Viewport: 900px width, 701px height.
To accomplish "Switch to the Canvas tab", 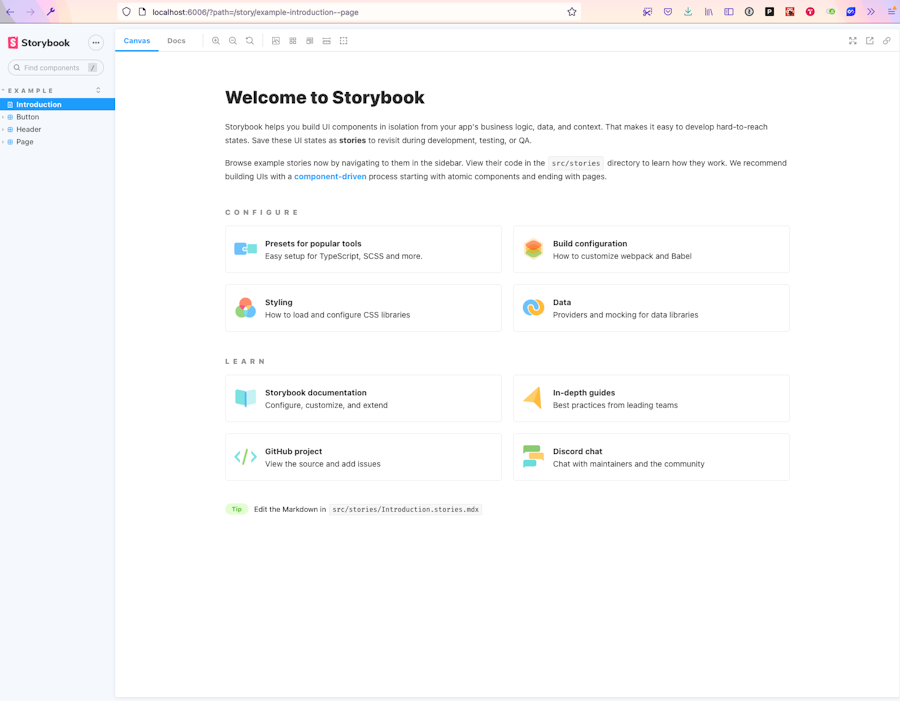I will click(x=137, y=41).
